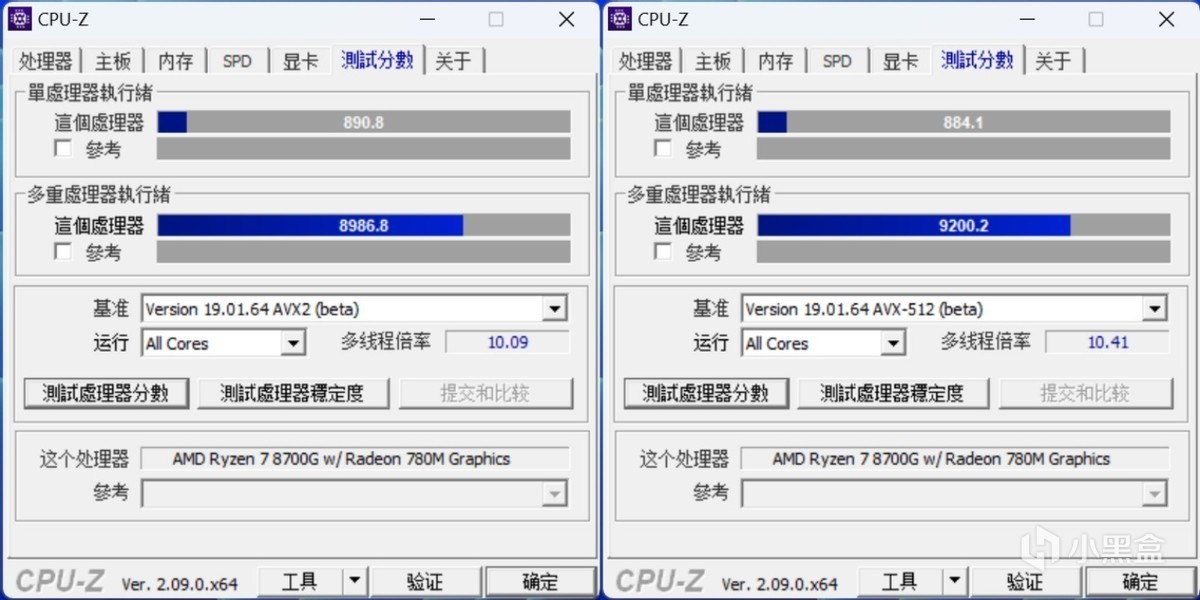This screenshot has width=1200, height=600.
Task: Expand AVX2 benchmark version dropdown in left window
Action: [555, 309]
